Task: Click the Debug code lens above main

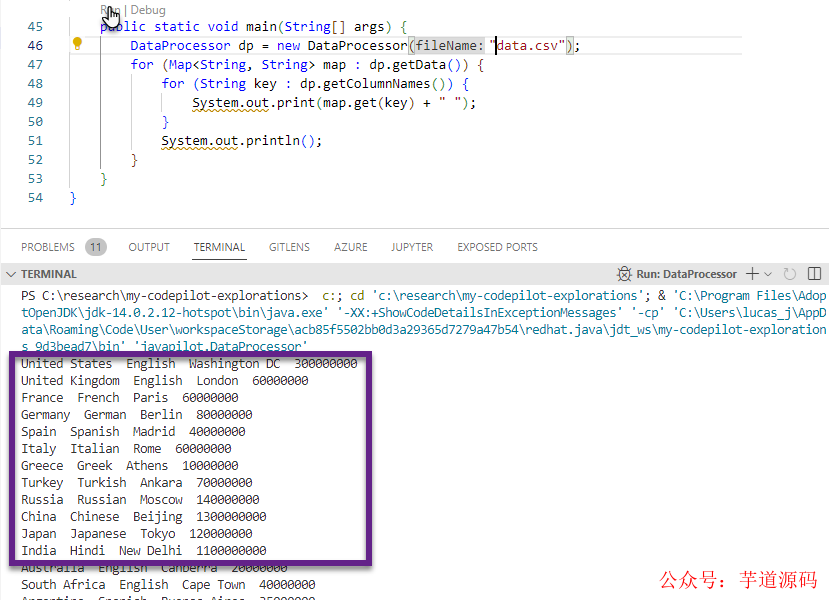Action: pyautogui.click(x=148, y=10)
